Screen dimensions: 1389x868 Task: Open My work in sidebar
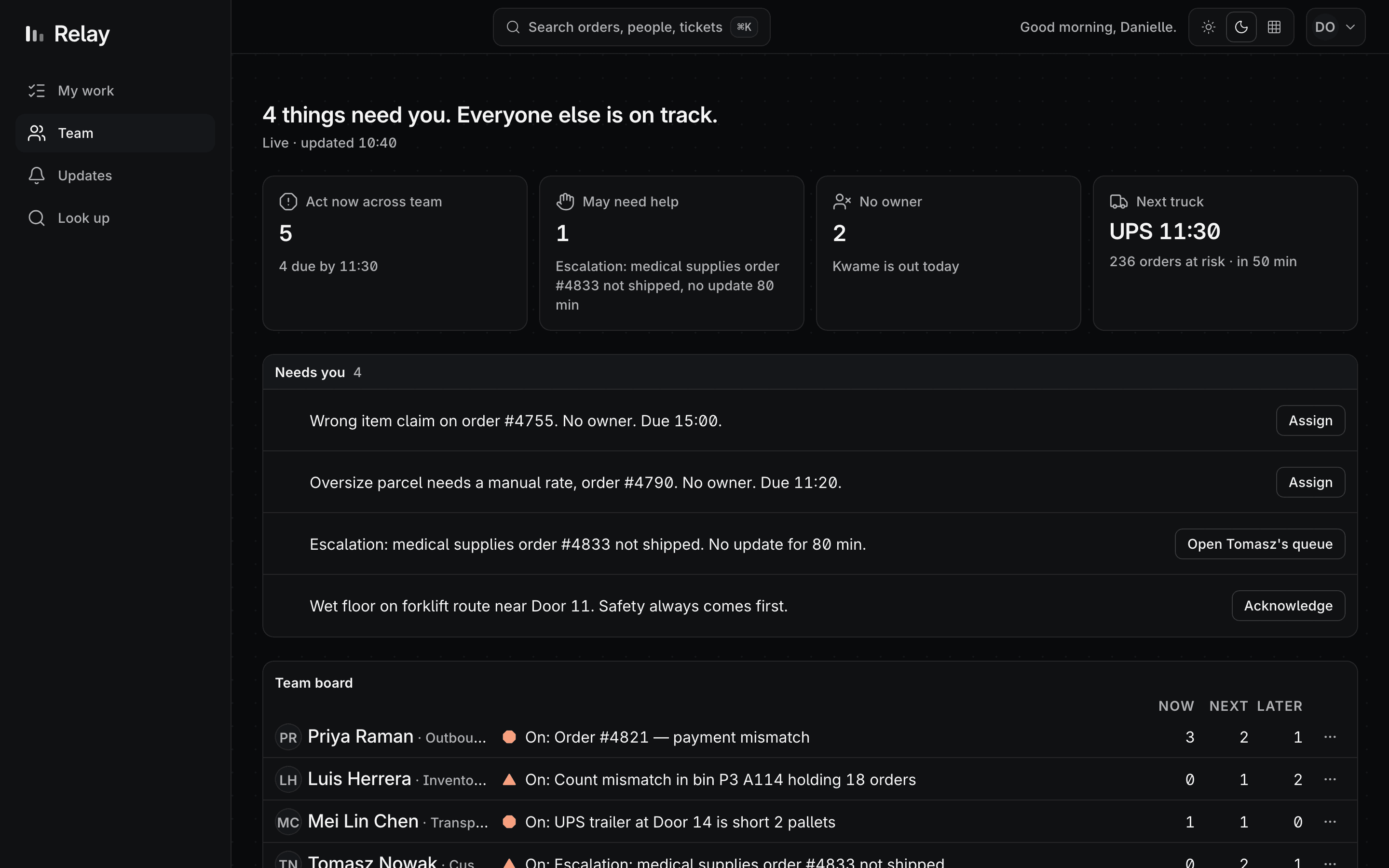tap(115, 91)
